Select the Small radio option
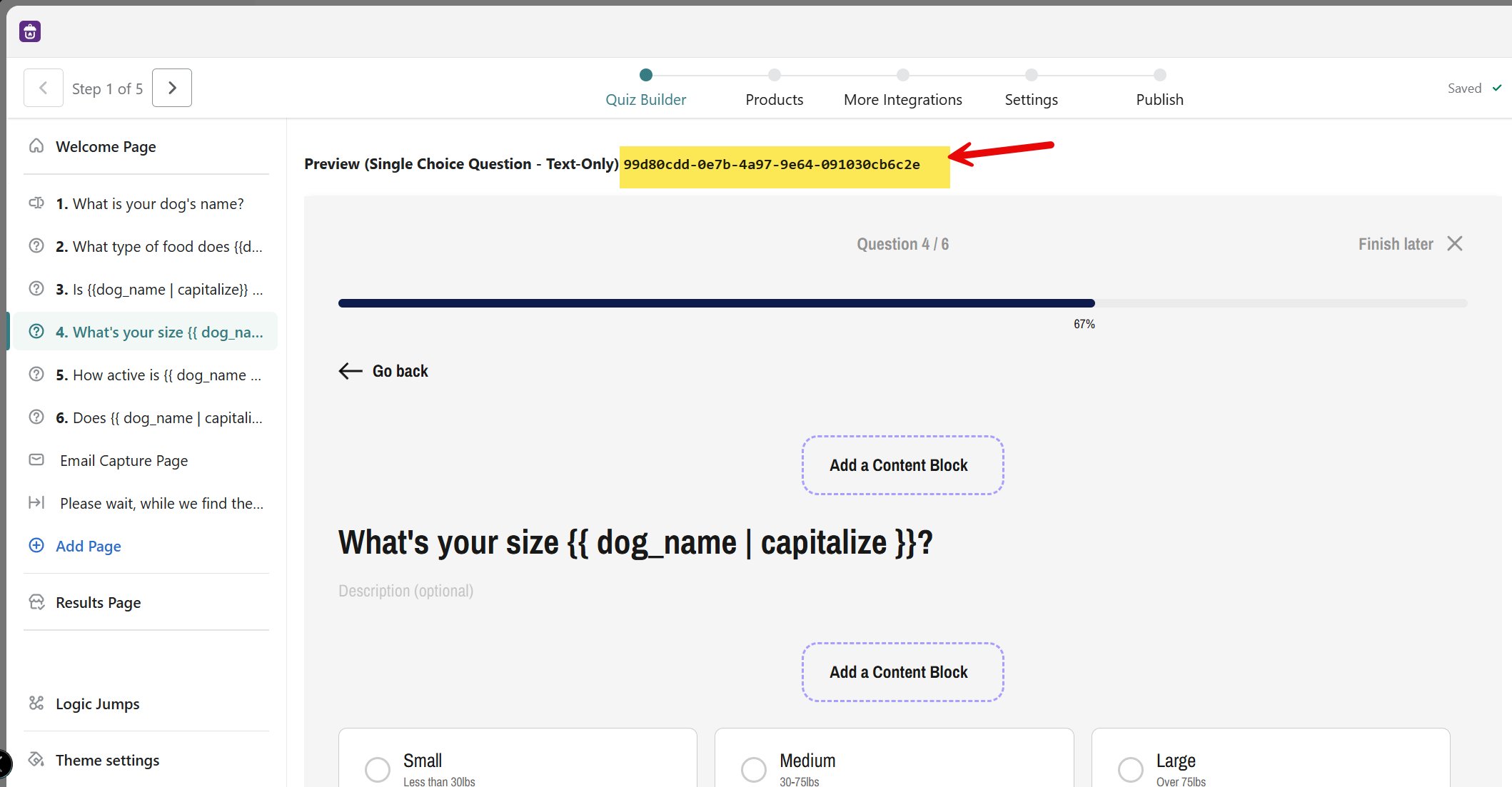The image size is (1512, 787). [x=378, y=769]
